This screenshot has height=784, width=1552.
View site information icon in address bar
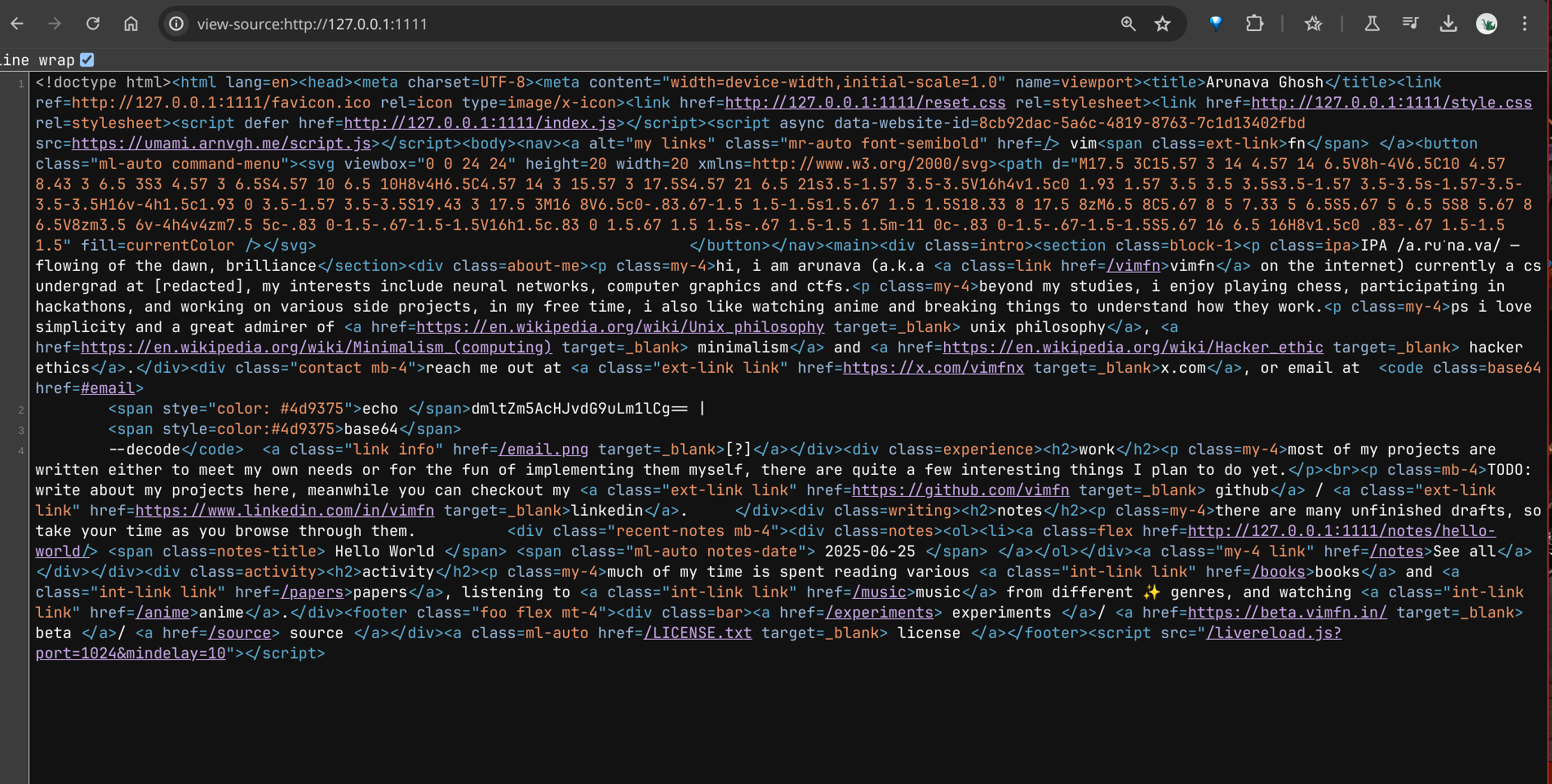176,24
